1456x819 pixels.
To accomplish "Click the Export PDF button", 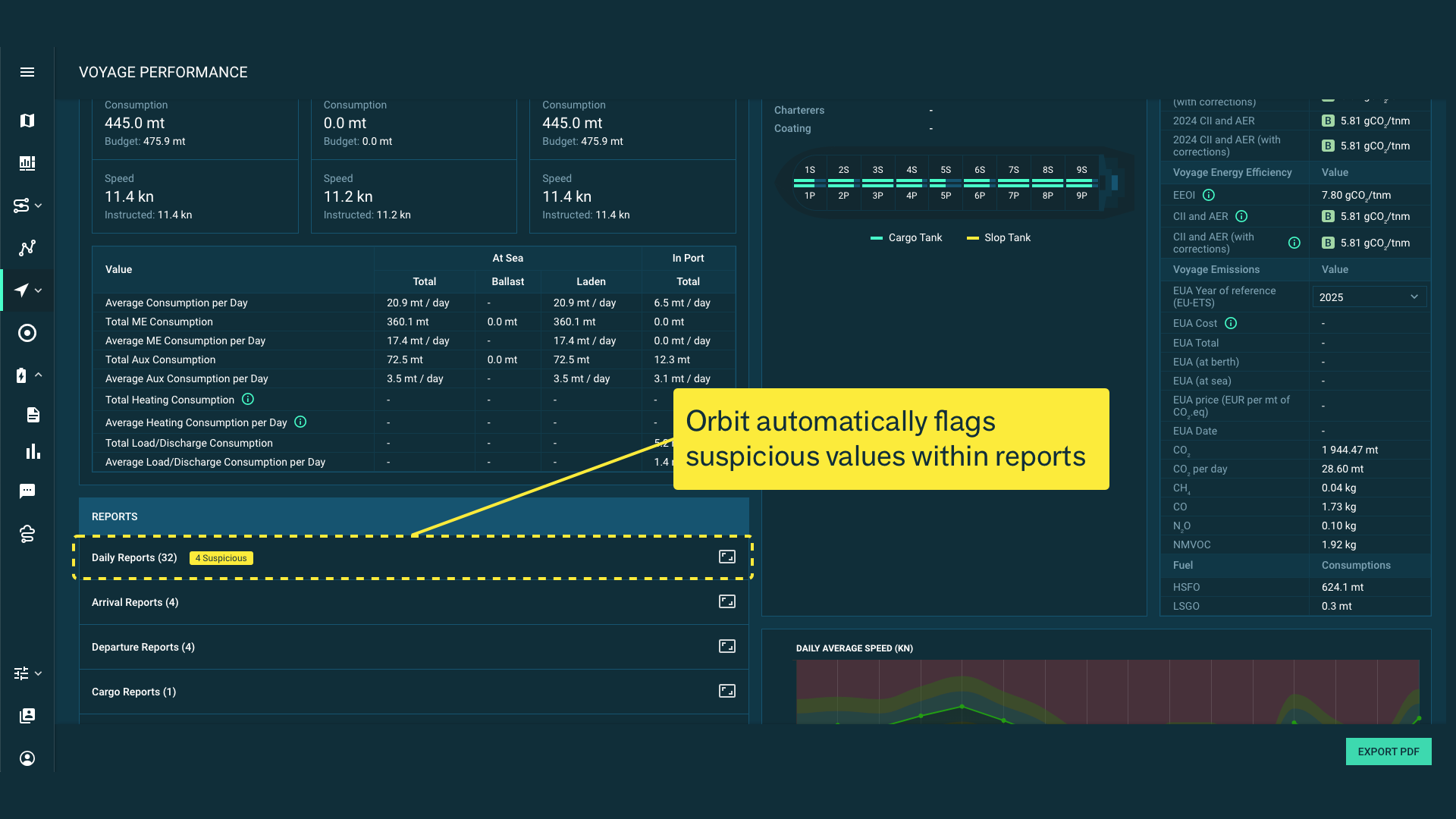I will (1388, 752).
